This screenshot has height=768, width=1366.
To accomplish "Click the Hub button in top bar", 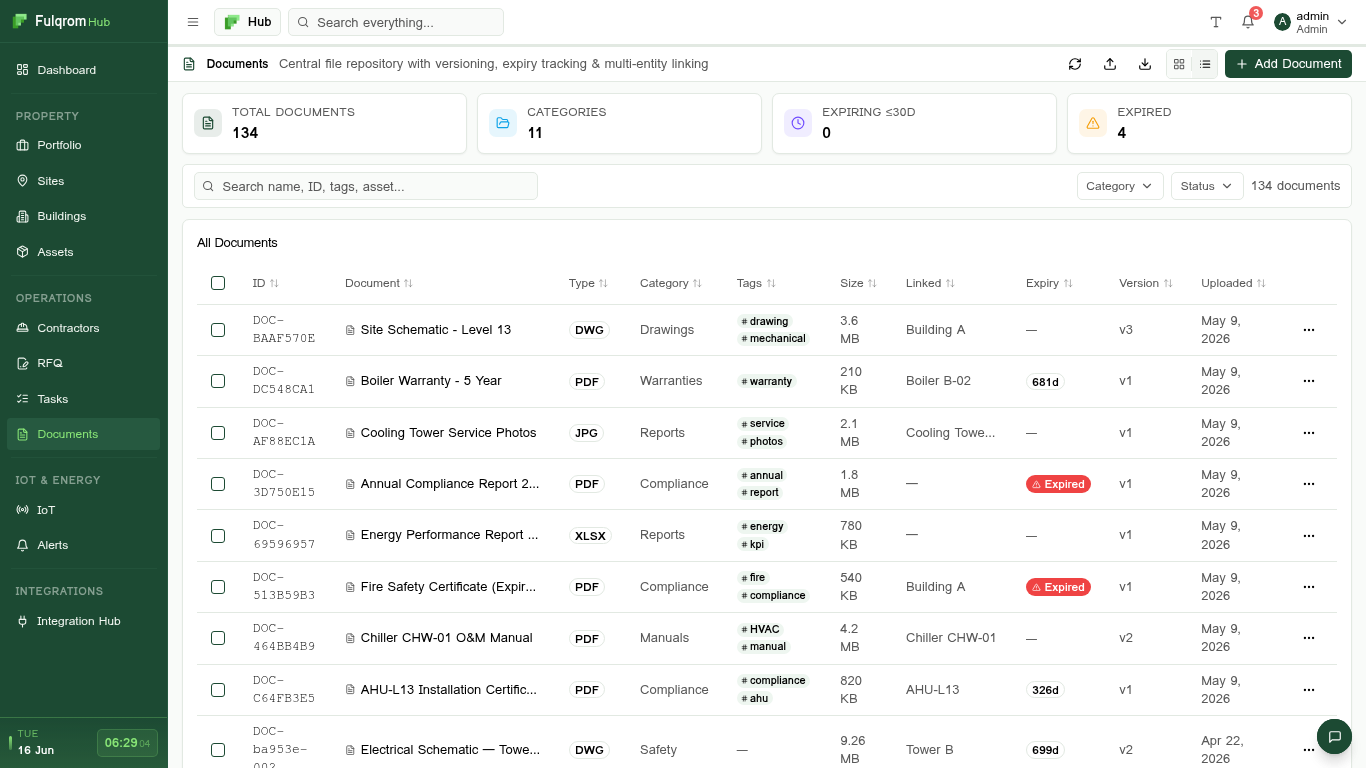I will pos(247,22).
